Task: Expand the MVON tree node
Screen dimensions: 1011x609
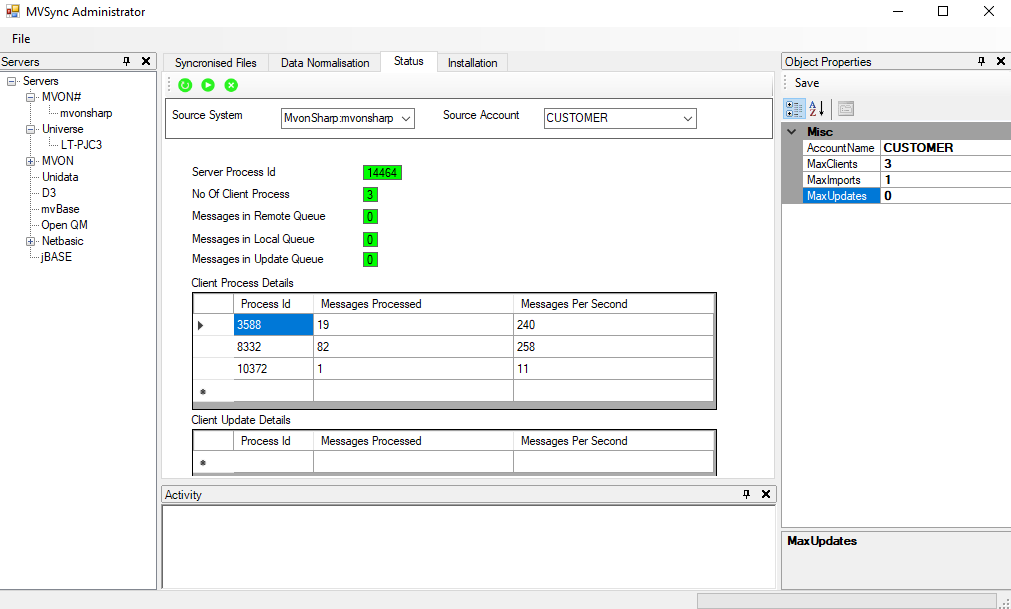Action: pyautogui.click(x=30, y=161)
